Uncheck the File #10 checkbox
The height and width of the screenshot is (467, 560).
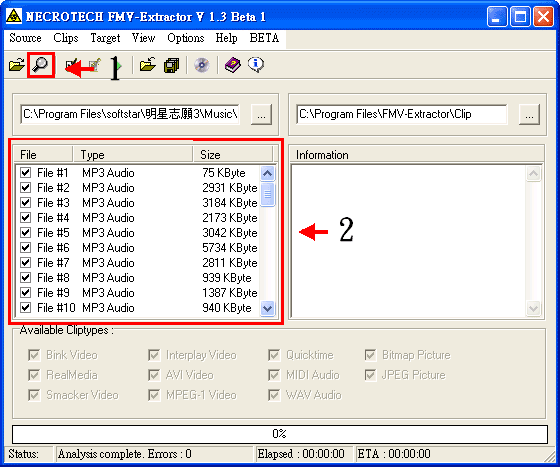25,308
